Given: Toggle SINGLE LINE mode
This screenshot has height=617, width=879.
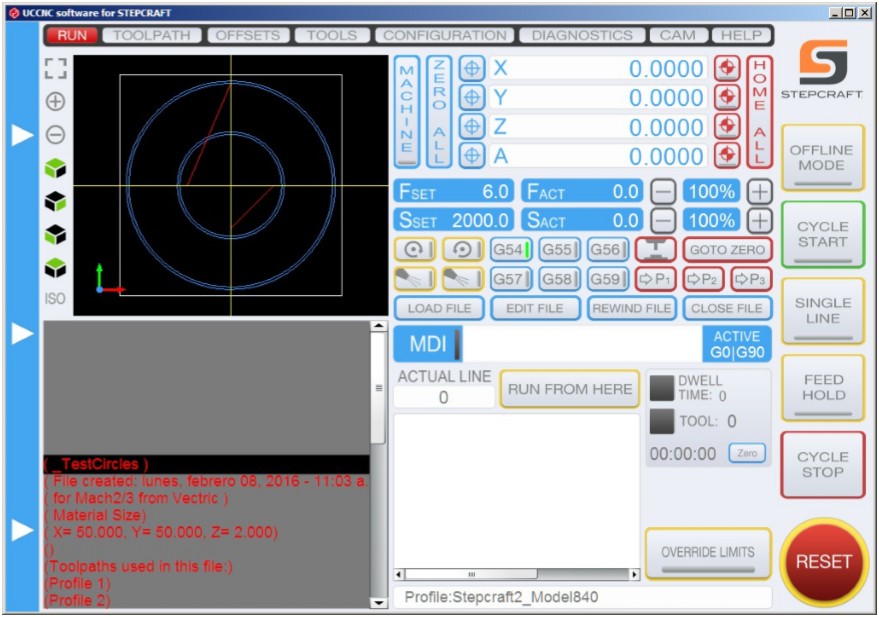Looking at the screenshot, I should (x=823, y=310).
